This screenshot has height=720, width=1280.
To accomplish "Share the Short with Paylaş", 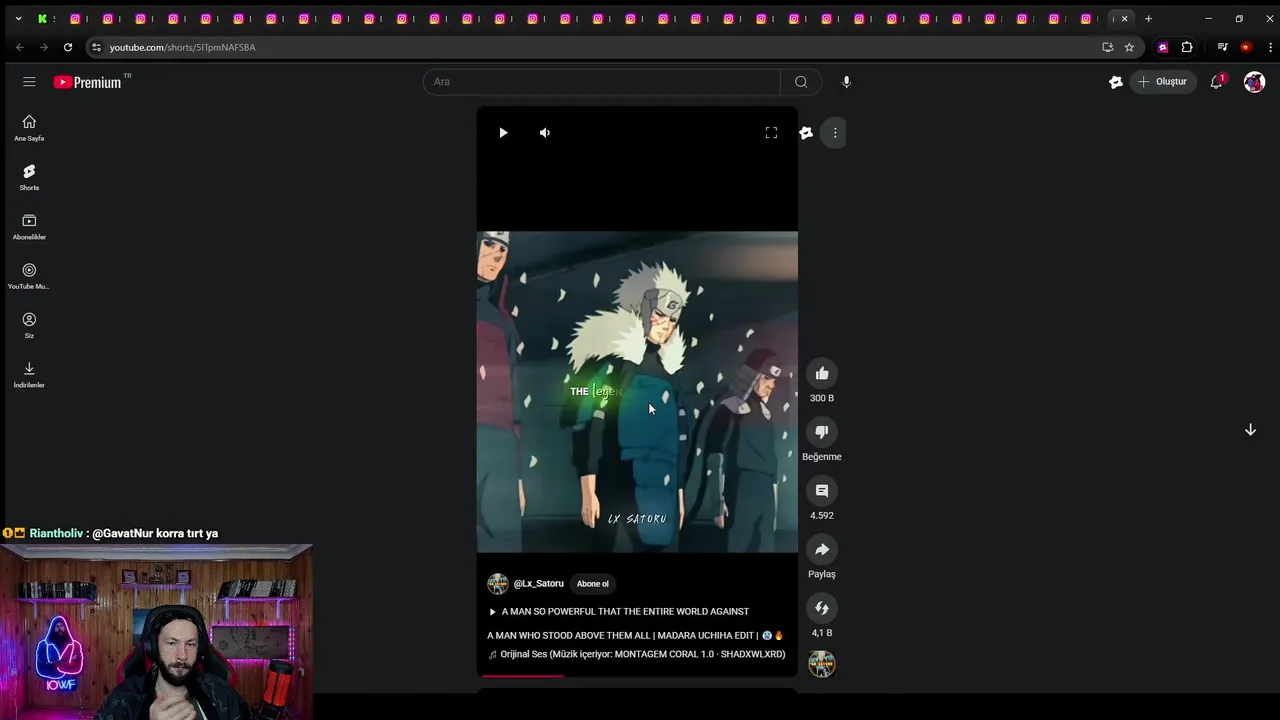I will (x=822, y=550).
